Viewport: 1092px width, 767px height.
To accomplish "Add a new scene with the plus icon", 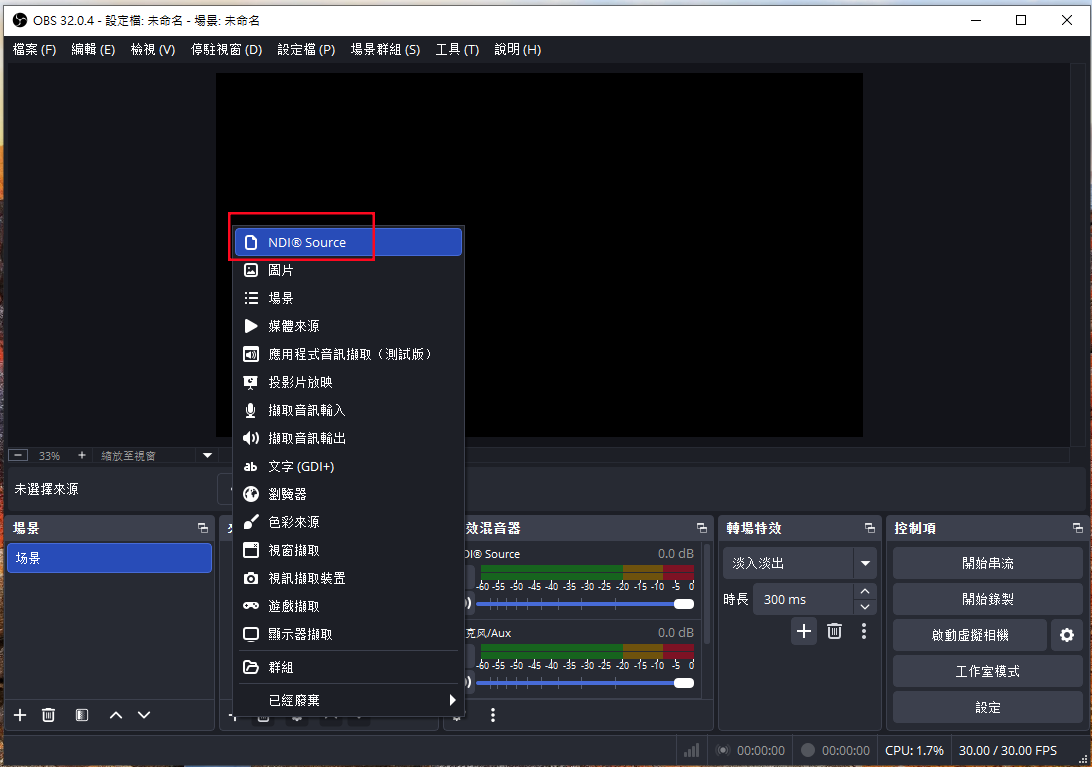I will [20, 715].
